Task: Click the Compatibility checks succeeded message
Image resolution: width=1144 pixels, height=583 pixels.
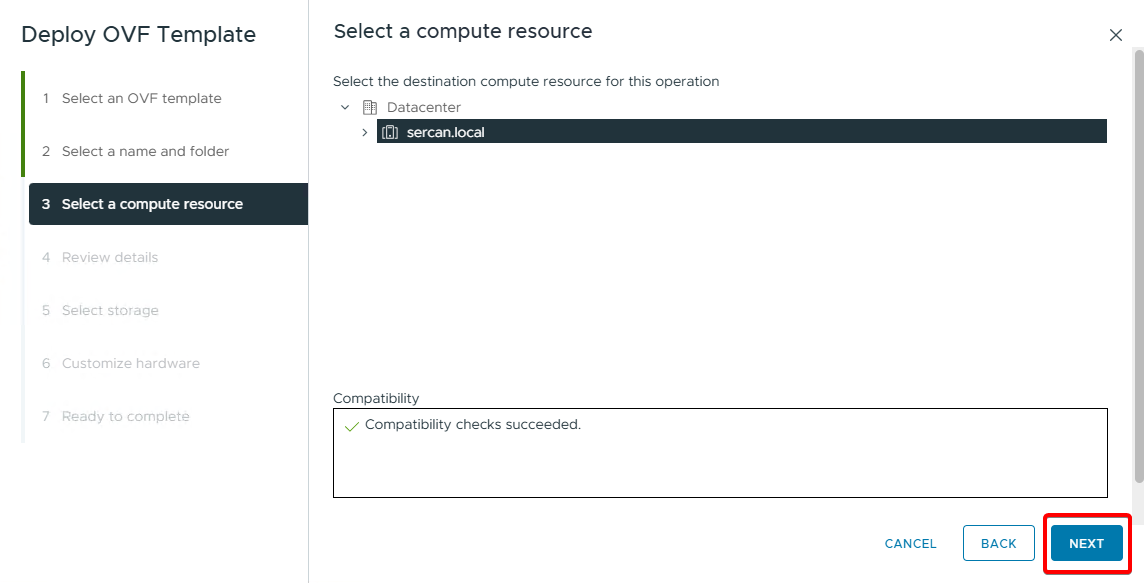Action: (472, 425)
